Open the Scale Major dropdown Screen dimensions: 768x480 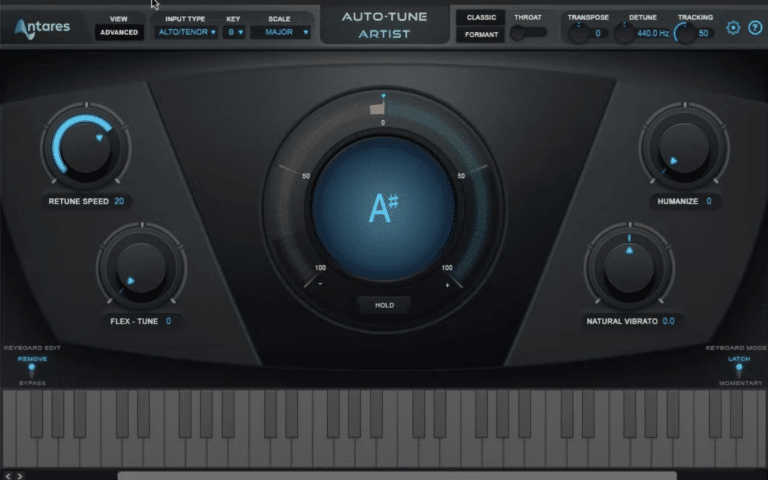pos(281,32)
